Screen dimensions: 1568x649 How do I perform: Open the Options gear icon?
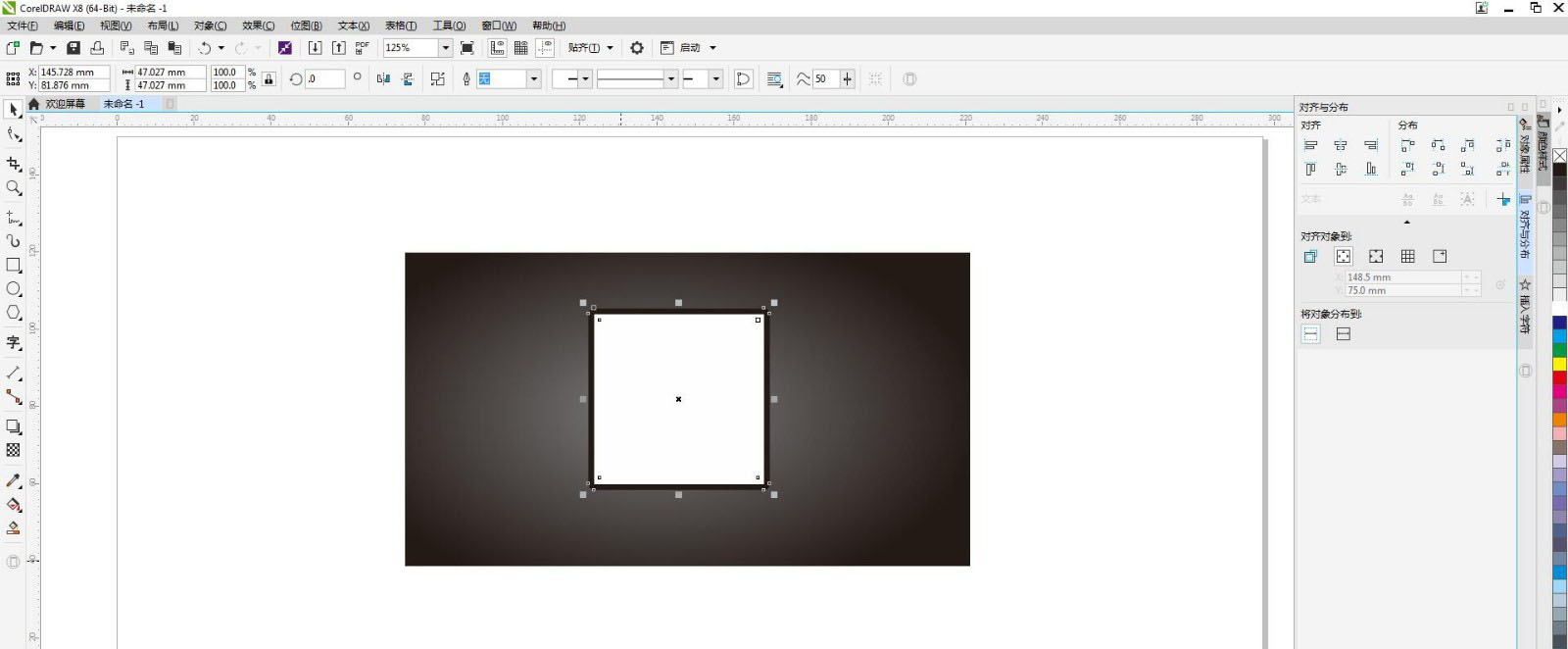[x=637, y=48]
